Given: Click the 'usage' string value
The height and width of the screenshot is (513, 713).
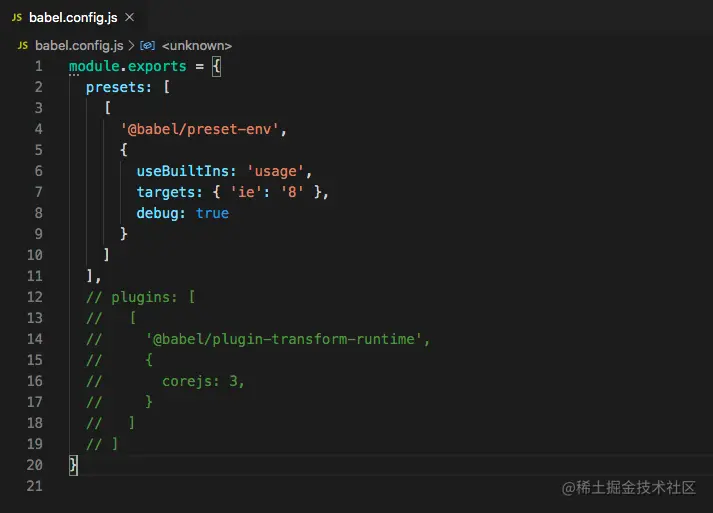Looking at the screenshot, I should pos(276,171).
